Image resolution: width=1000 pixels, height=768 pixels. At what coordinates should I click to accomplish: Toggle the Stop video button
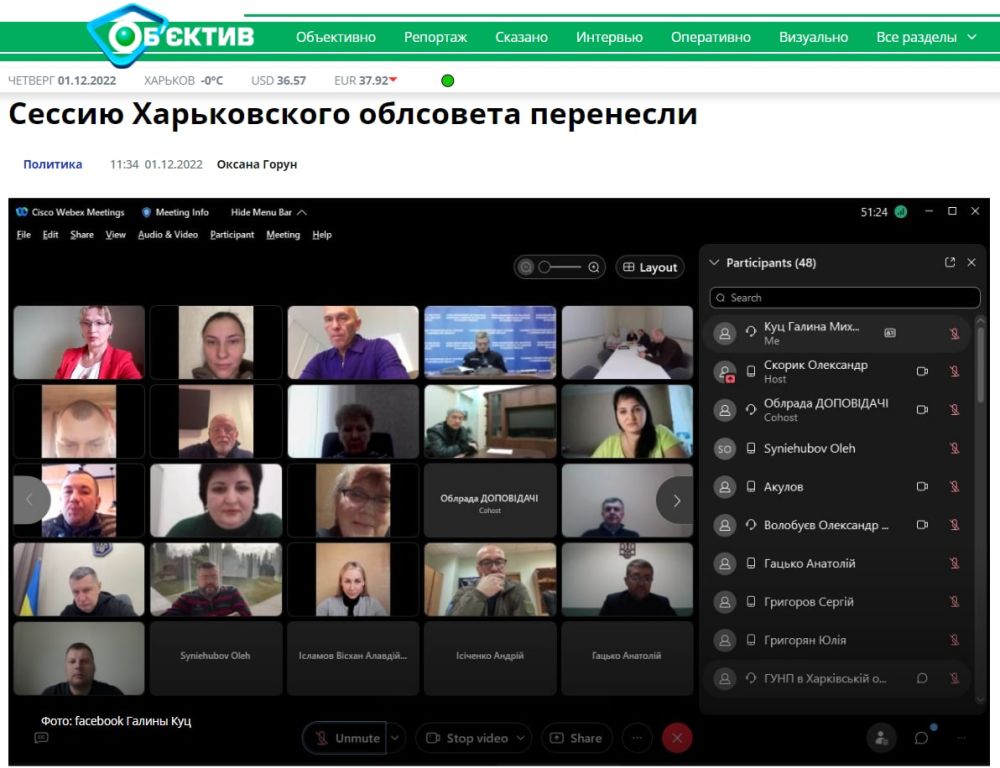coord(466,738)
